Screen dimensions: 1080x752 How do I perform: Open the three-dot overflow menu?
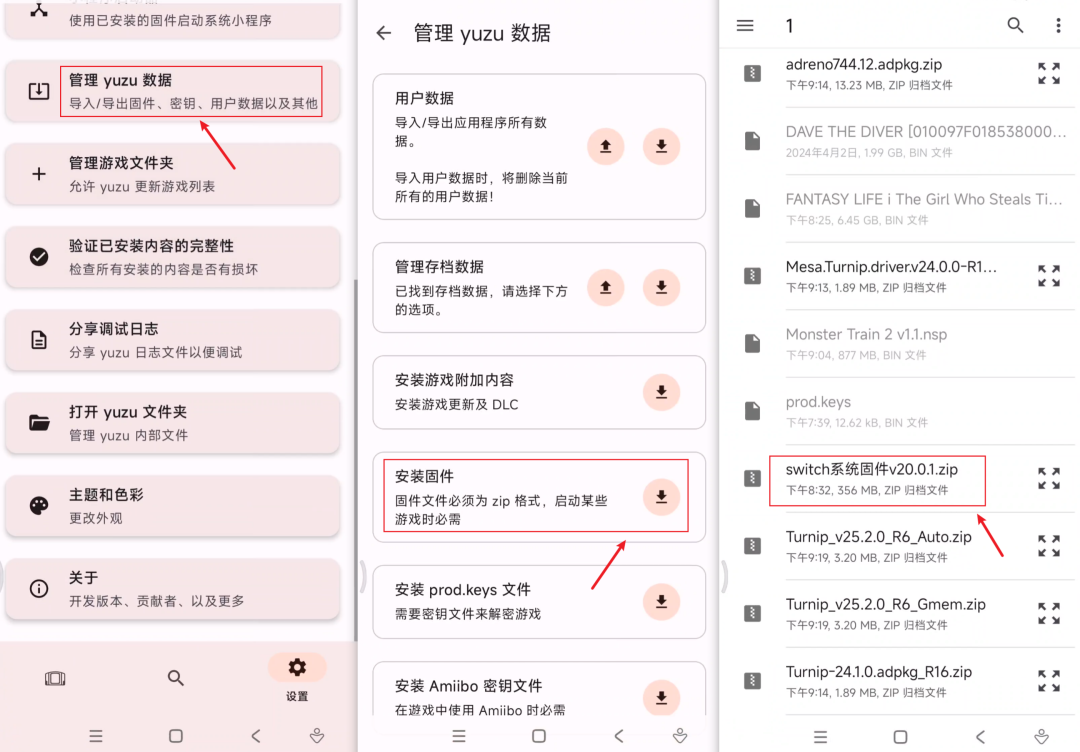[1058, 25]
